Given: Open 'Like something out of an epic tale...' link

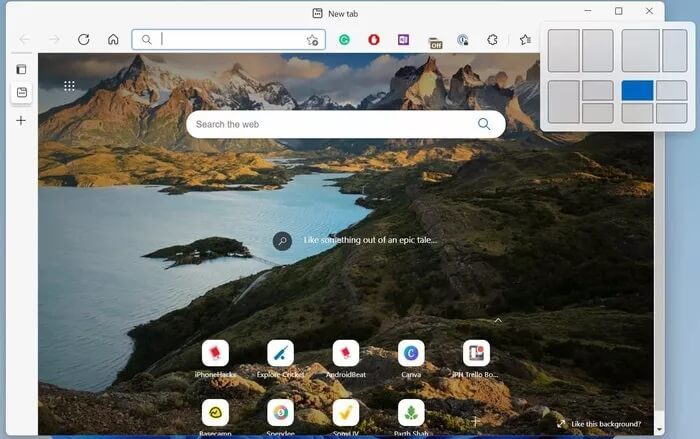Looking at the screenshot, I should click(x=370, y=240).
